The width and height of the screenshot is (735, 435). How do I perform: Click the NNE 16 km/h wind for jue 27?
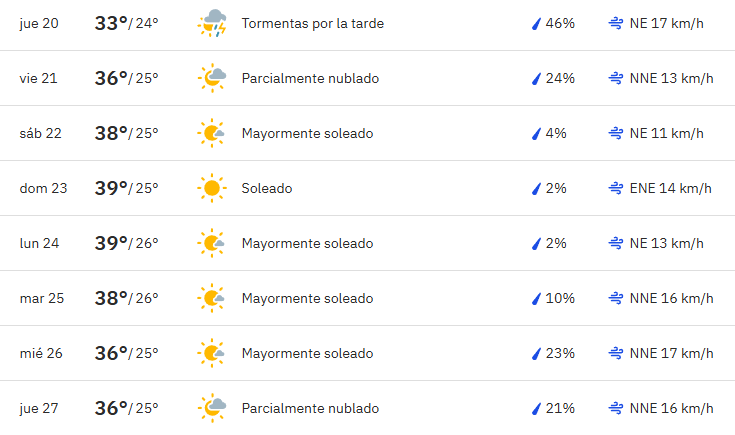pos(671,408)
